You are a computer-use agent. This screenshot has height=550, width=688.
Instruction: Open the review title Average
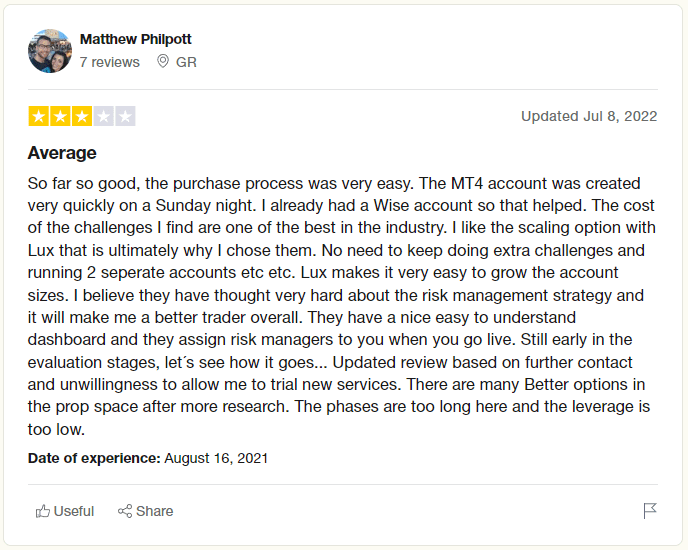[x=62, y=153]
